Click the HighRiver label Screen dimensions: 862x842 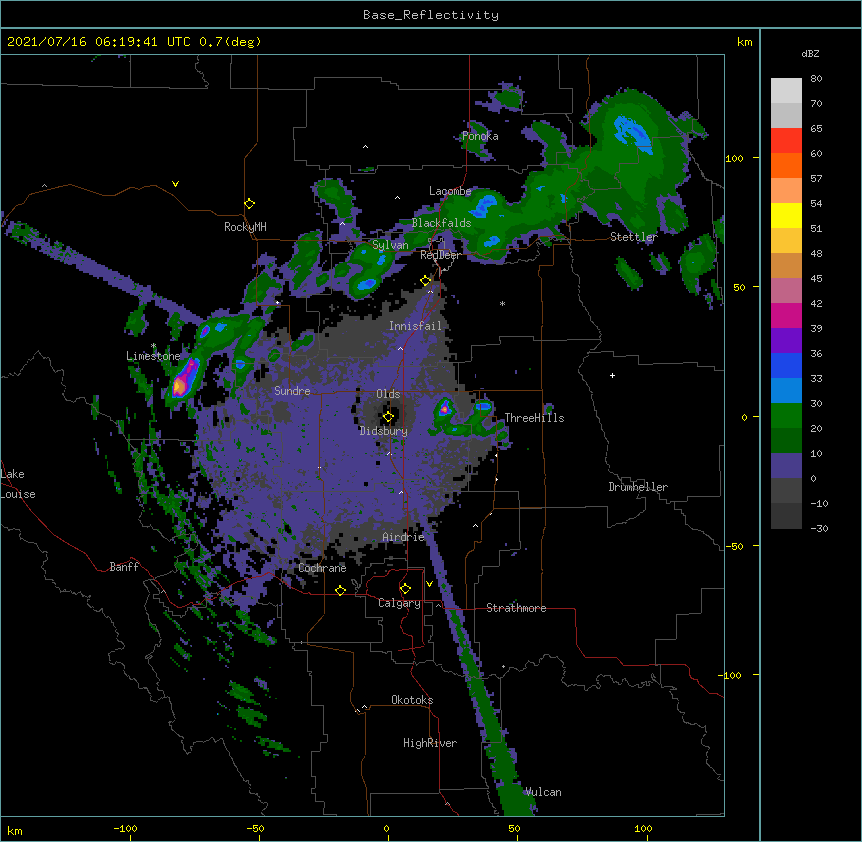point(430,743)
